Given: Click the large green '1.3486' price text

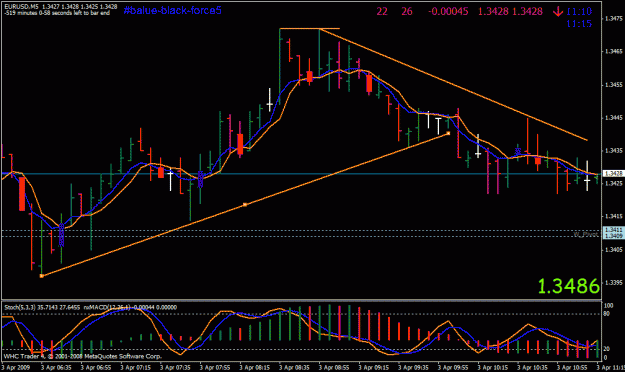Looking at the screenshot, I should click(x=568, y=286).
